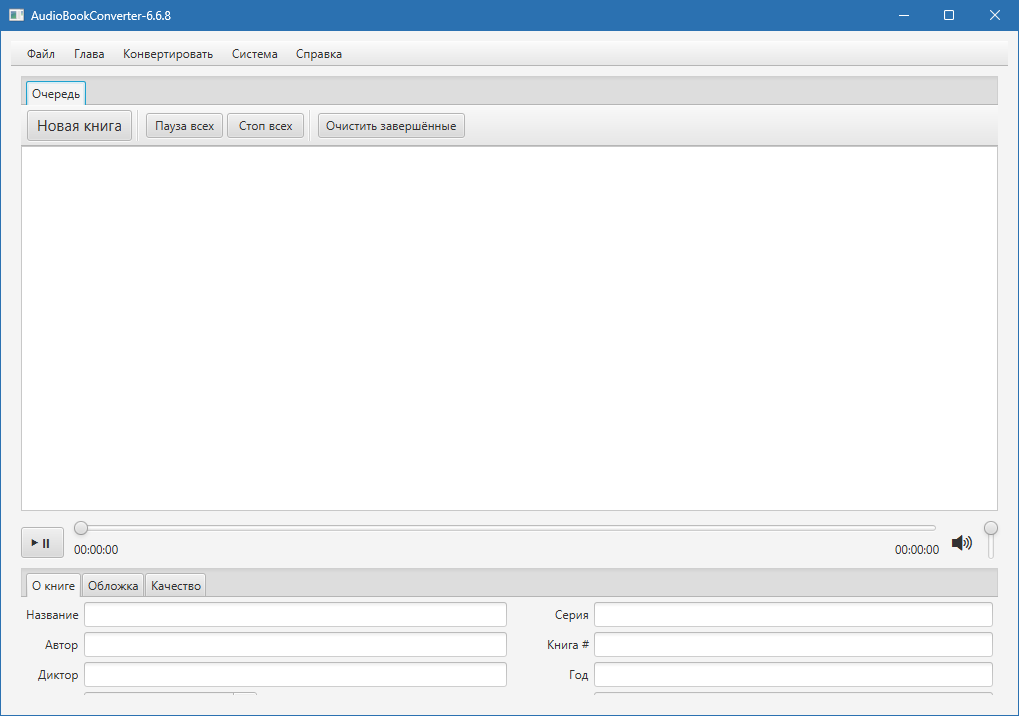1019x716 pixels.
Task: Switch to the Обложка tab
Action: point(113,585)
